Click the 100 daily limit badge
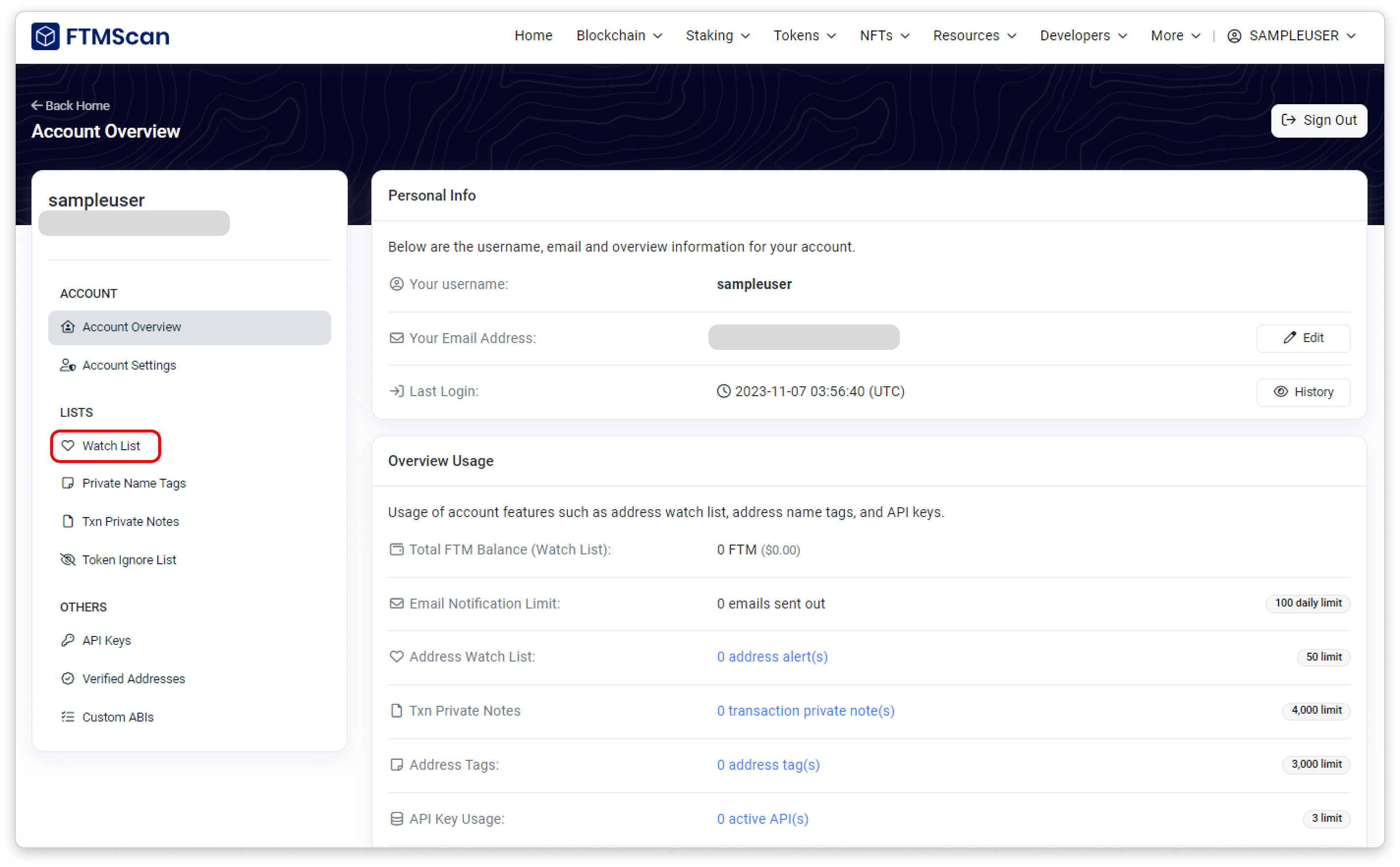 point(1308,603)
